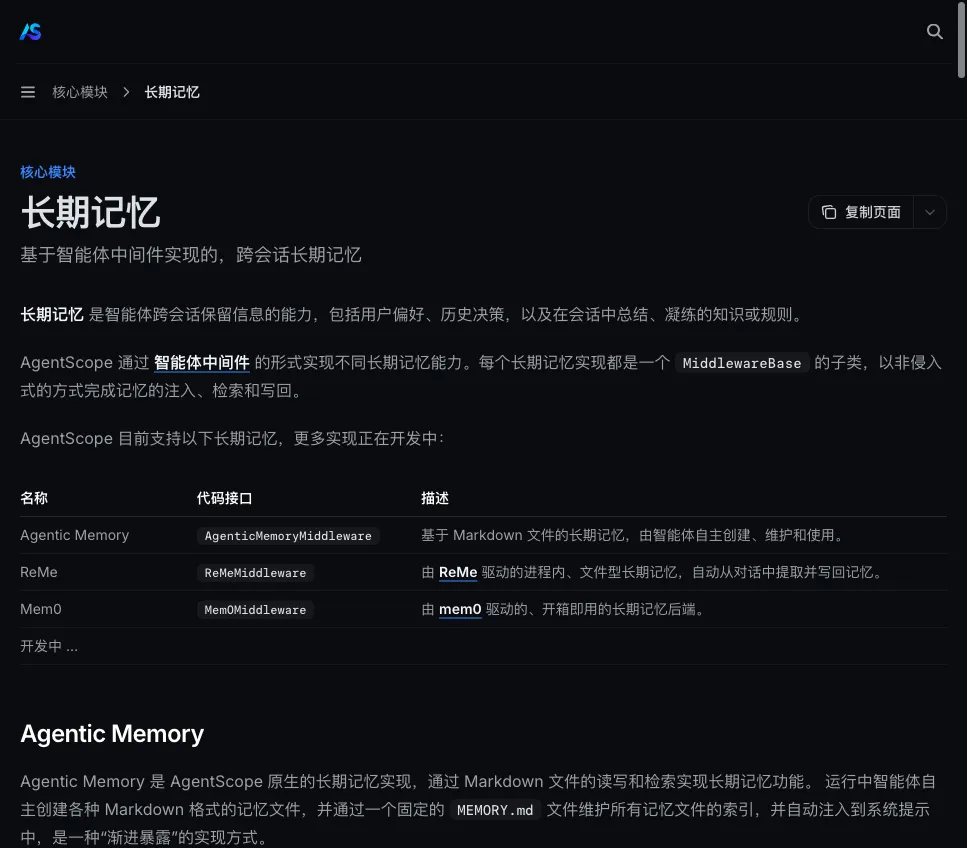Click the page vertical scrollbar thumb
967x848 pixels.
[961, 39]
